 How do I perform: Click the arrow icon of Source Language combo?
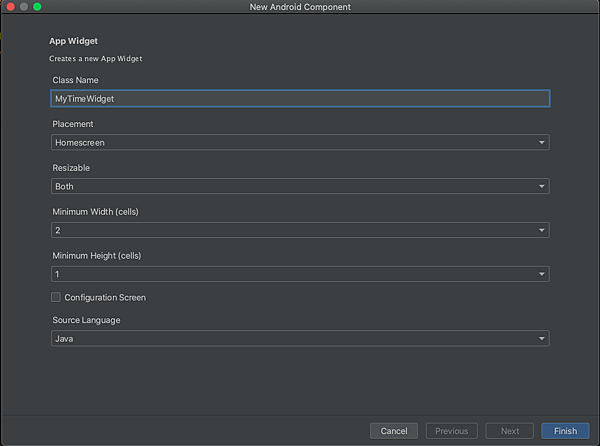pyautogui.click(x=541, y=339)
